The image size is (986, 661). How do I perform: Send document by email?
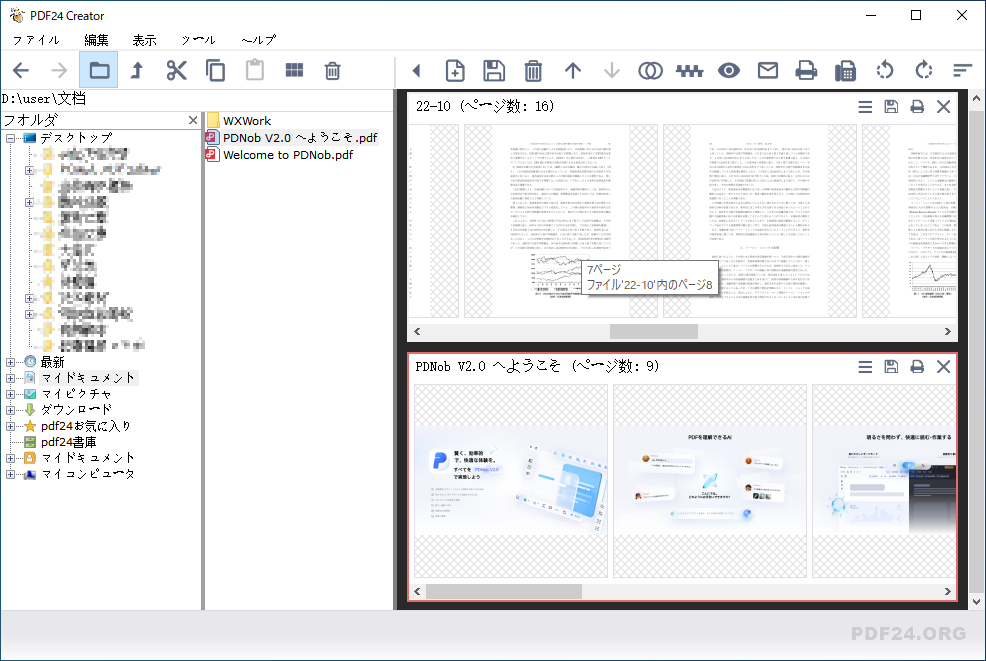pos(768,70)
